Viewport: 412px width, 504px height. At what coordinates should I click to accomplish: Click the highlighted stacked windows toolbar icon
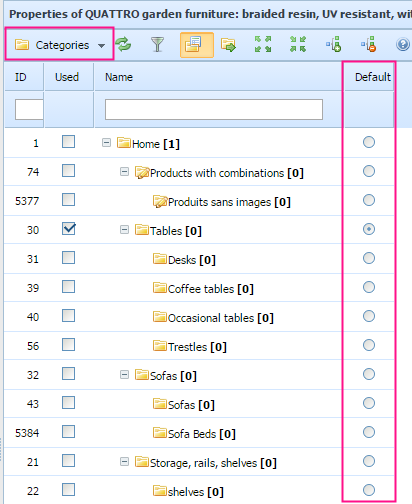(x=197, y=45)
